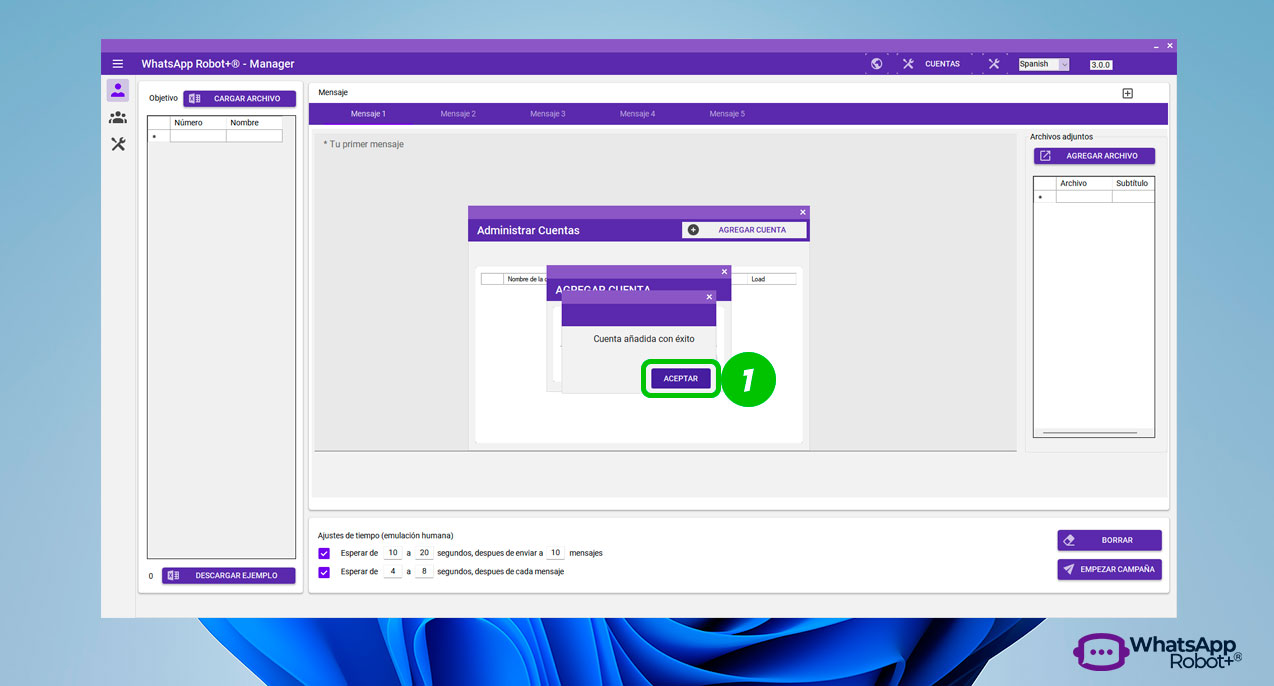1274x686 pixels.
Task: Click the field showing 20 seconds
Action: click(x=424, y=553)
